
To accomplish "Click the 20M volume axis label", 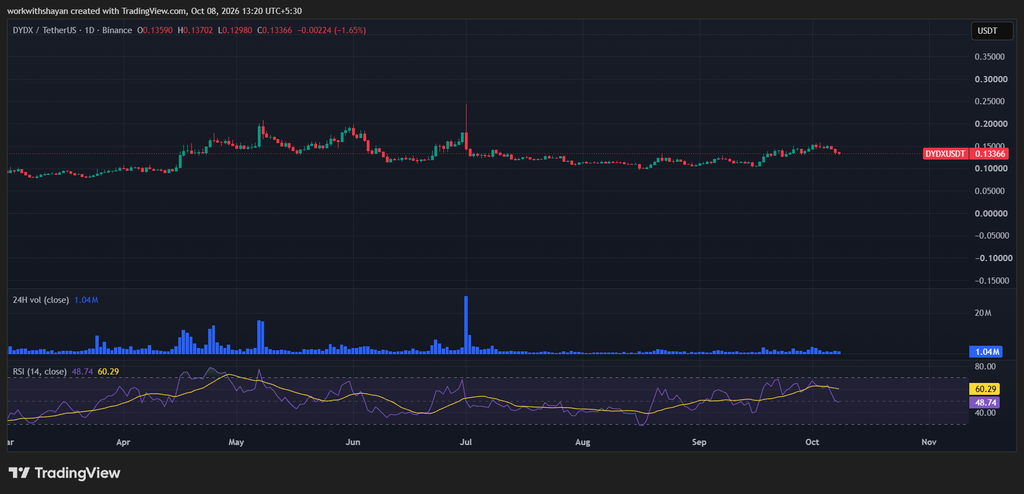I will pyautogui.click(x=983, y=314).
